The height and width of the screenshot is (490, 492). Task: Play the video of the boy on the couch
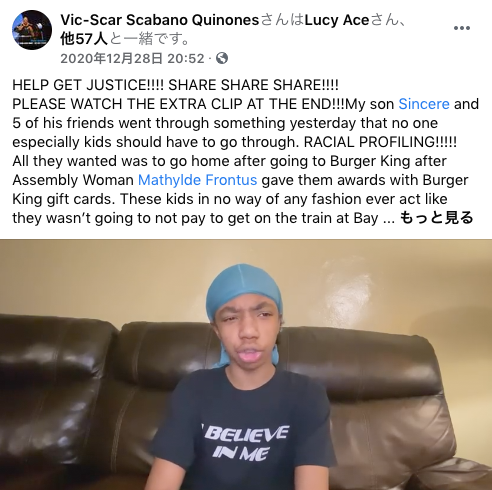click(246, 365)
